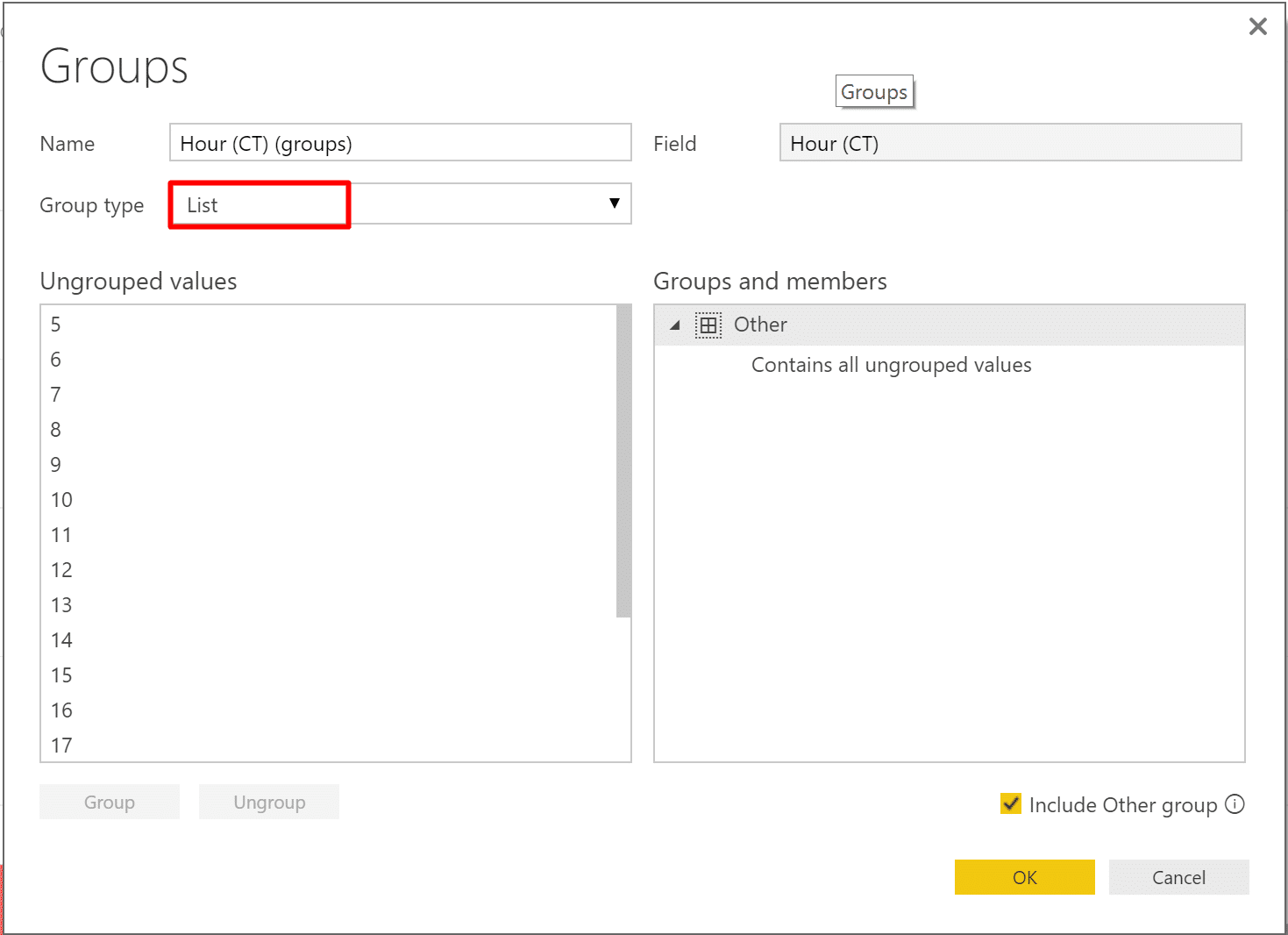
Task: Click the Group button
Action: point(110,802)
